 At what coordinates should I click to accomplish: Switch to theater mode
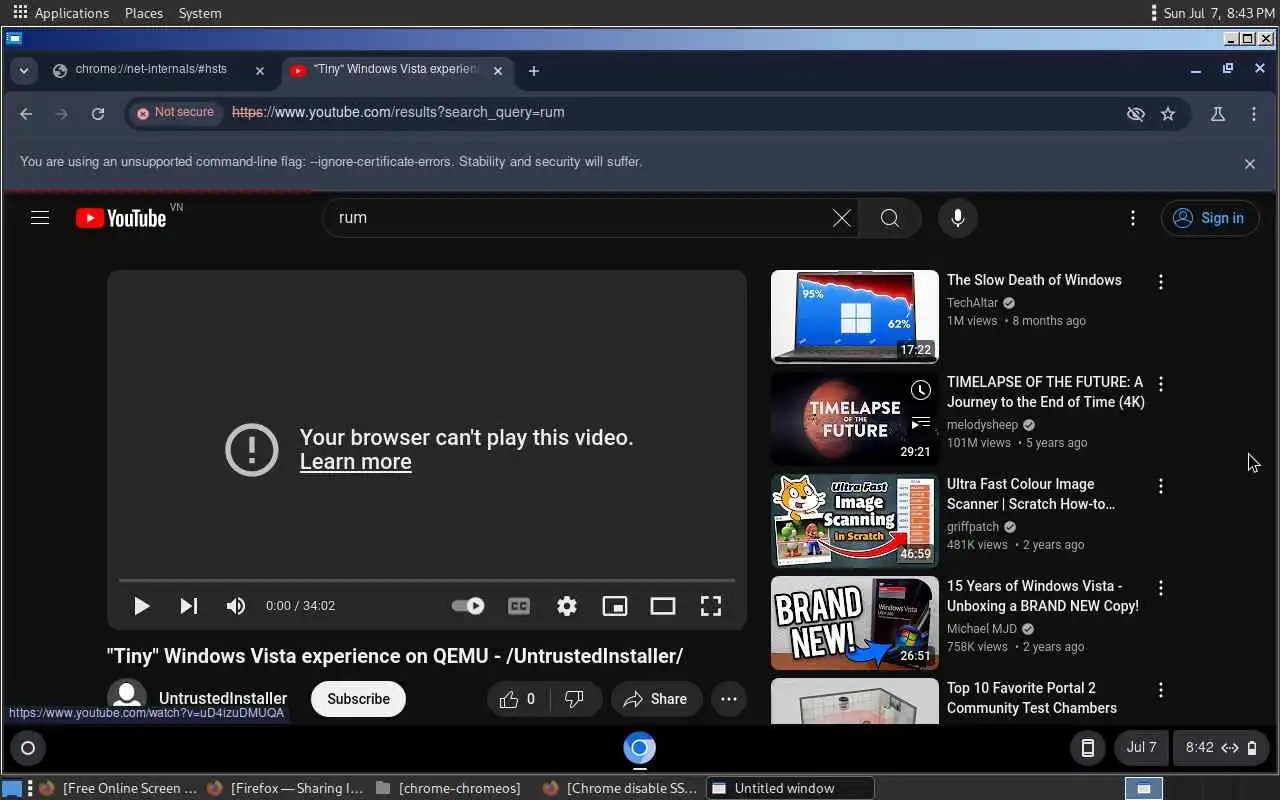(663, 606)
